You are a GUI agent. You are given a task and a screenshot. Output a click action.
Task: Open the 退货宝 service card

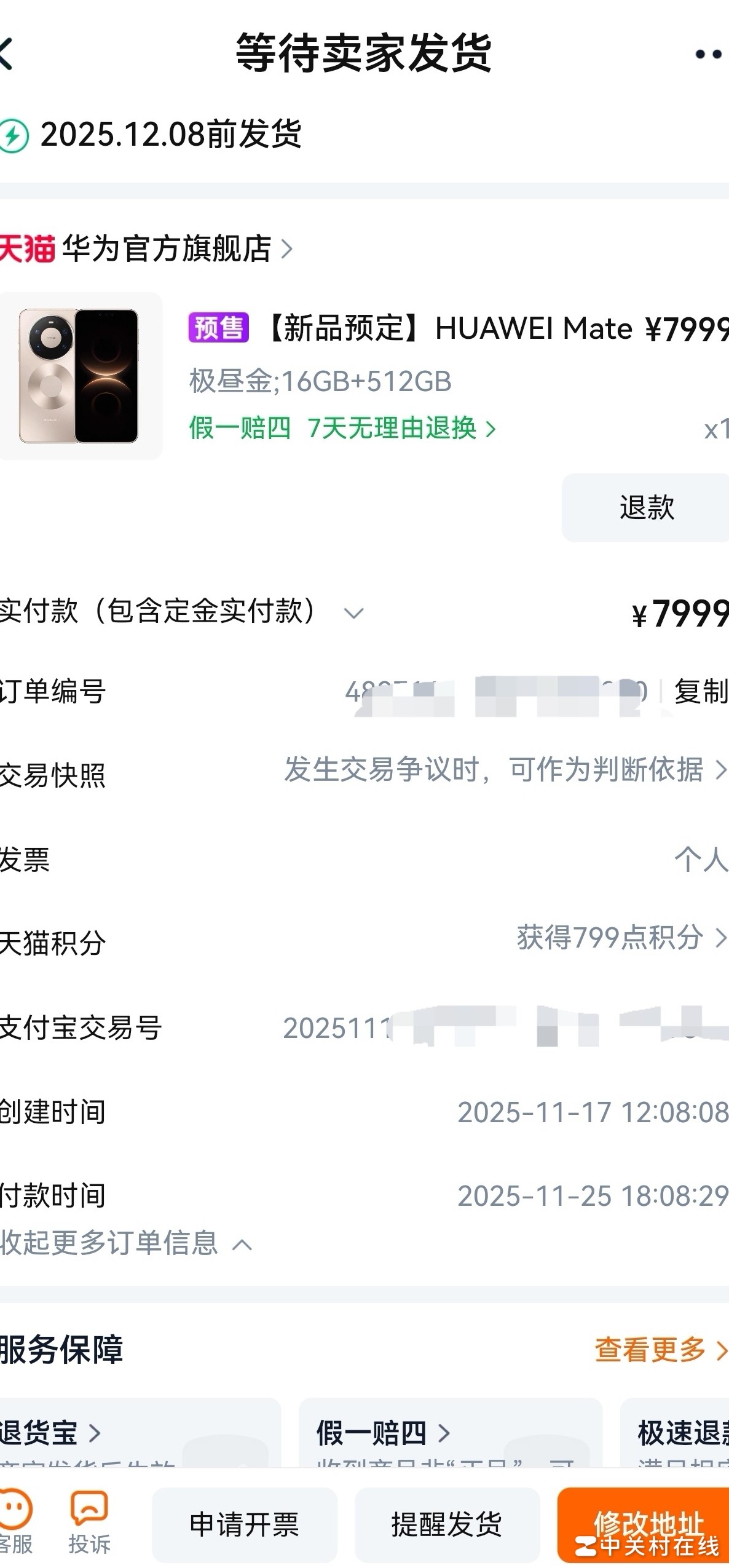(x=140, y=1432)
